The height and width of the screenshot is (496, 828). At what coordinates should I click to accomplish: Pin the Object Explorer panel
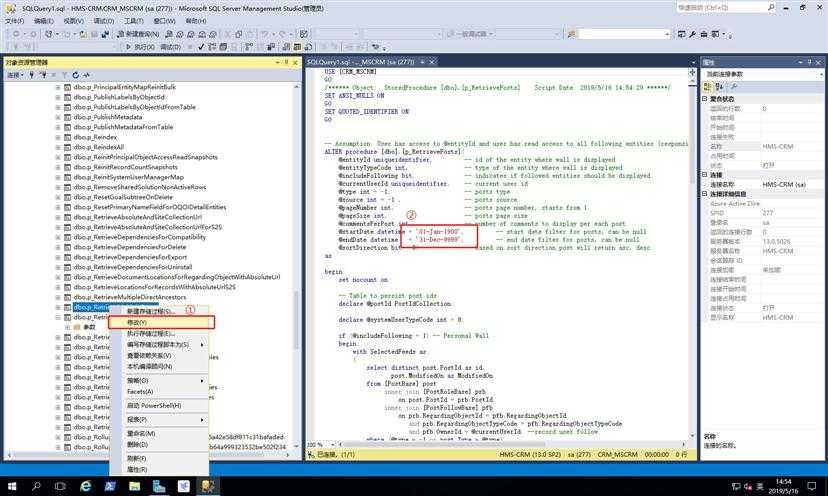tap(287, 62)
